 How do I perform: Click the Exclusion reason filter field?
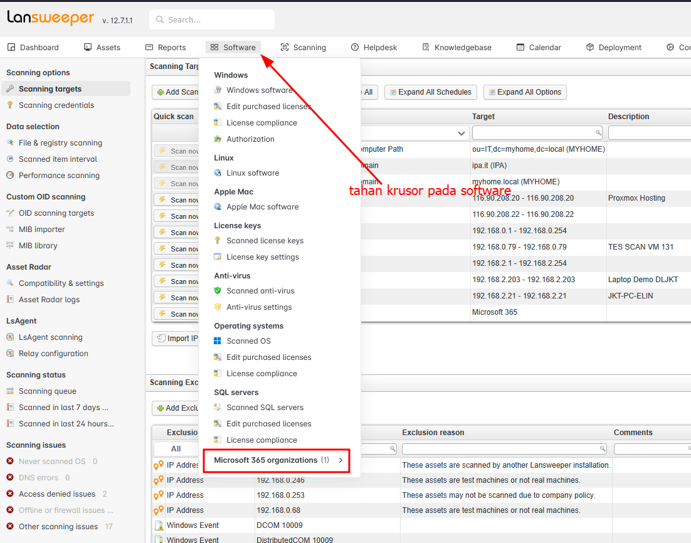point(505,449)
